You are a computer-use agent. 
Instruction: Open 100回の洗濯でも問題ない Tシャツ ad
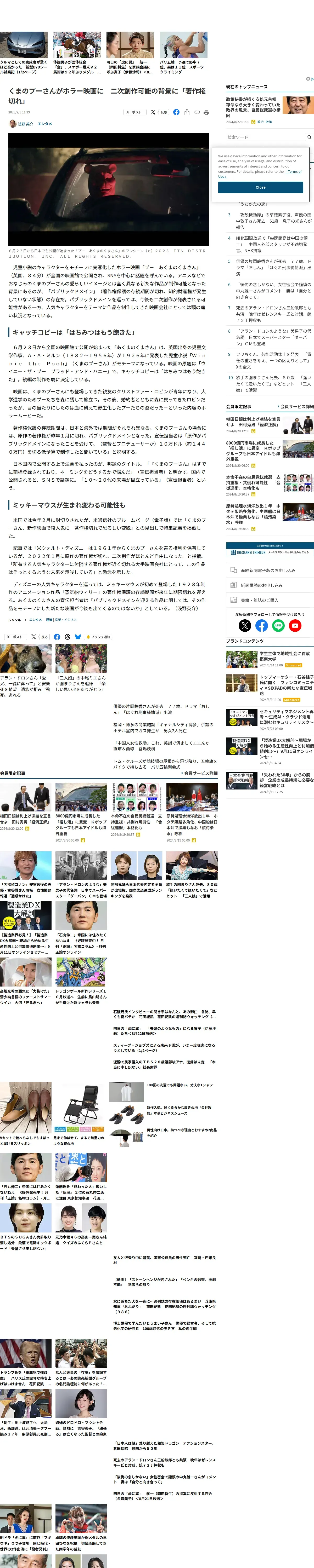click(x=180, y=1085)
